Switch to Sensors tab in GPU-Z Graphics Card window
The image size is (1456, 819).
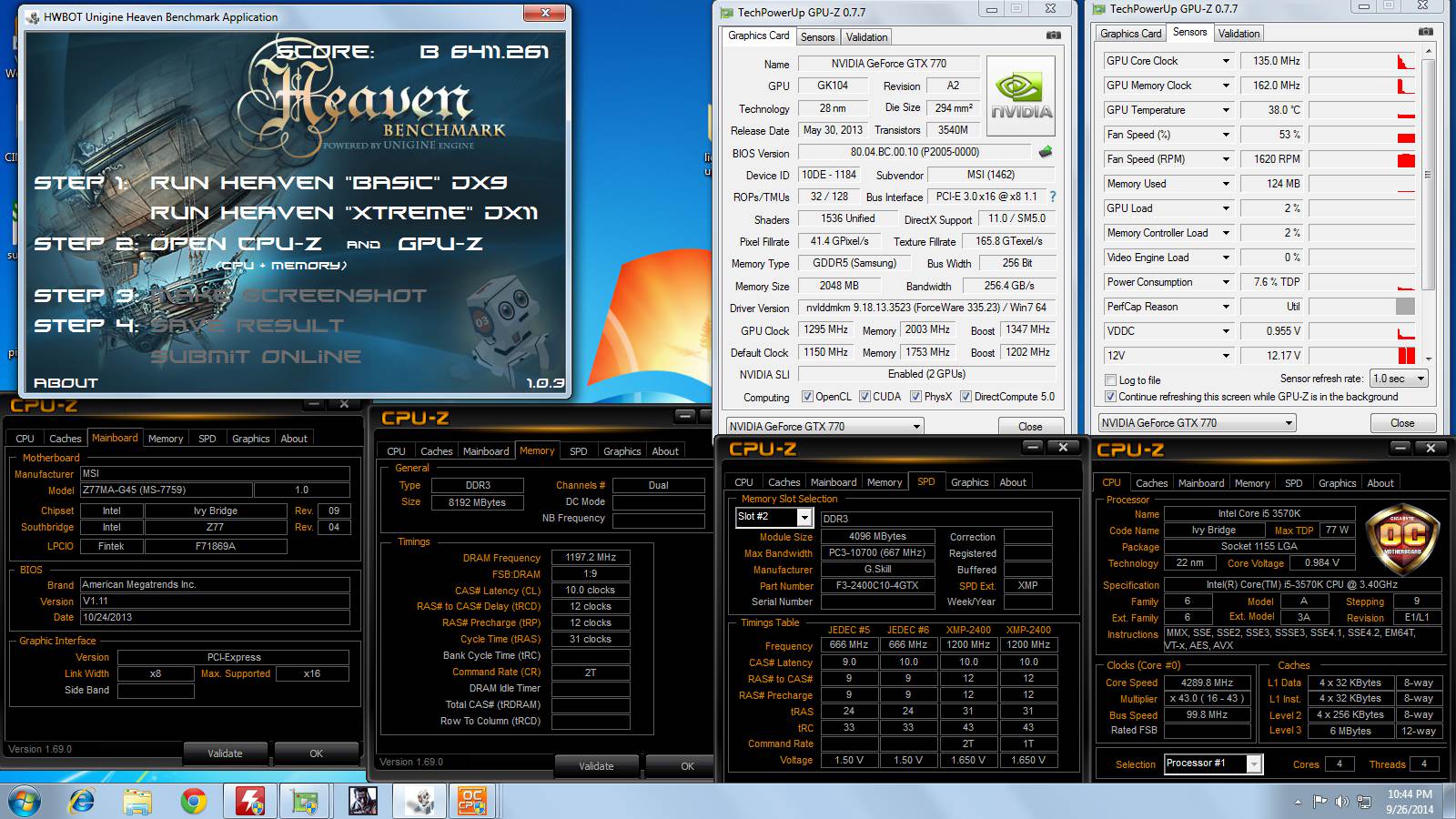(817, 37)
